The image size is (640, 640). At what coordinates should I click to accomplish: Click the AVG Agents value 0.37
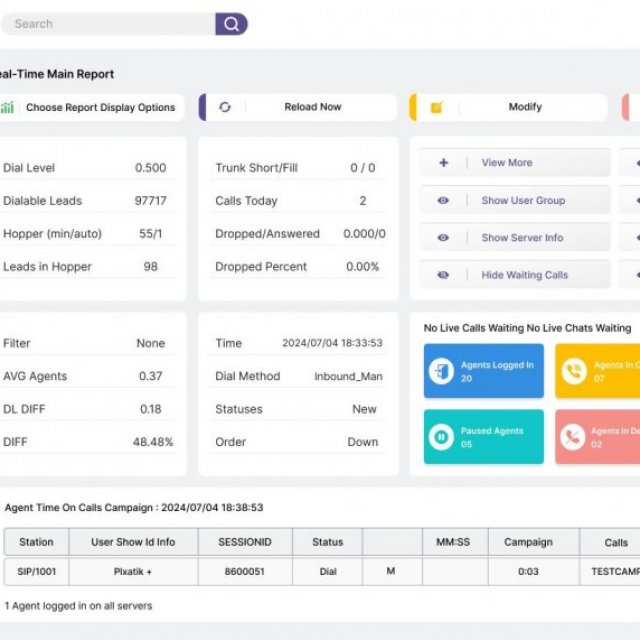[151, 376]
